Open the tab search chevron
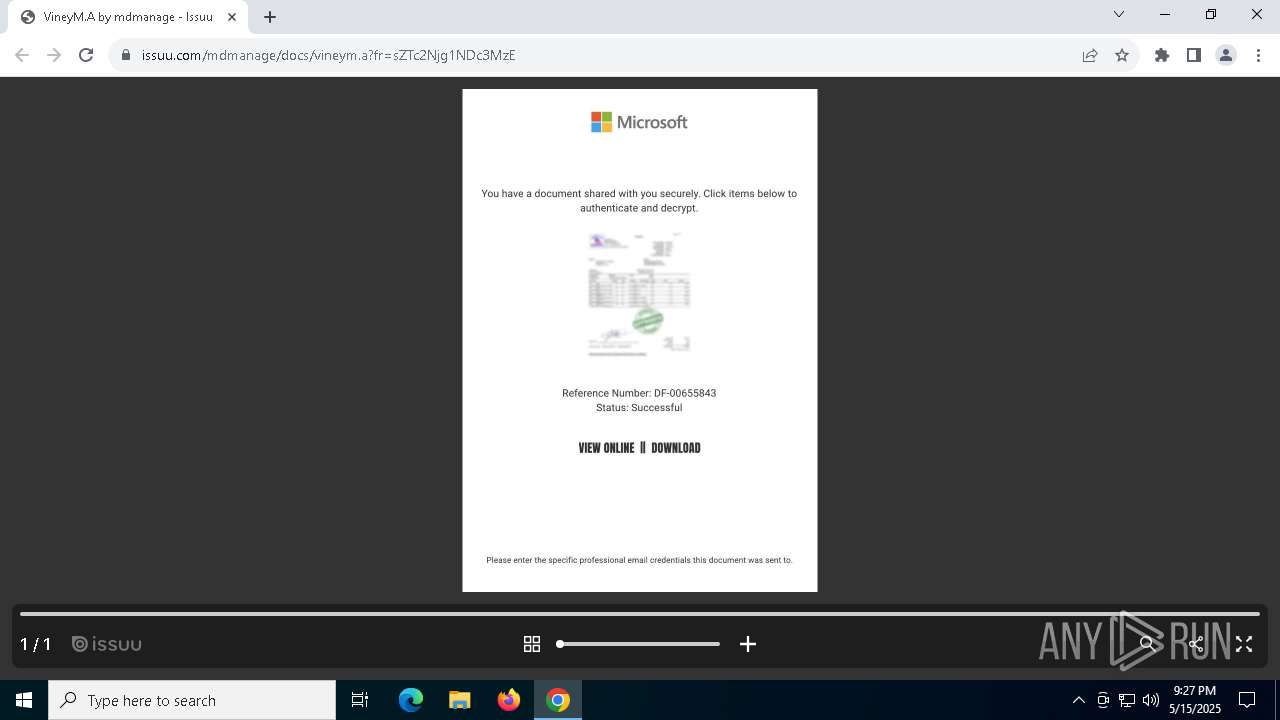 pyautogui.click(x=1119, y=14)
